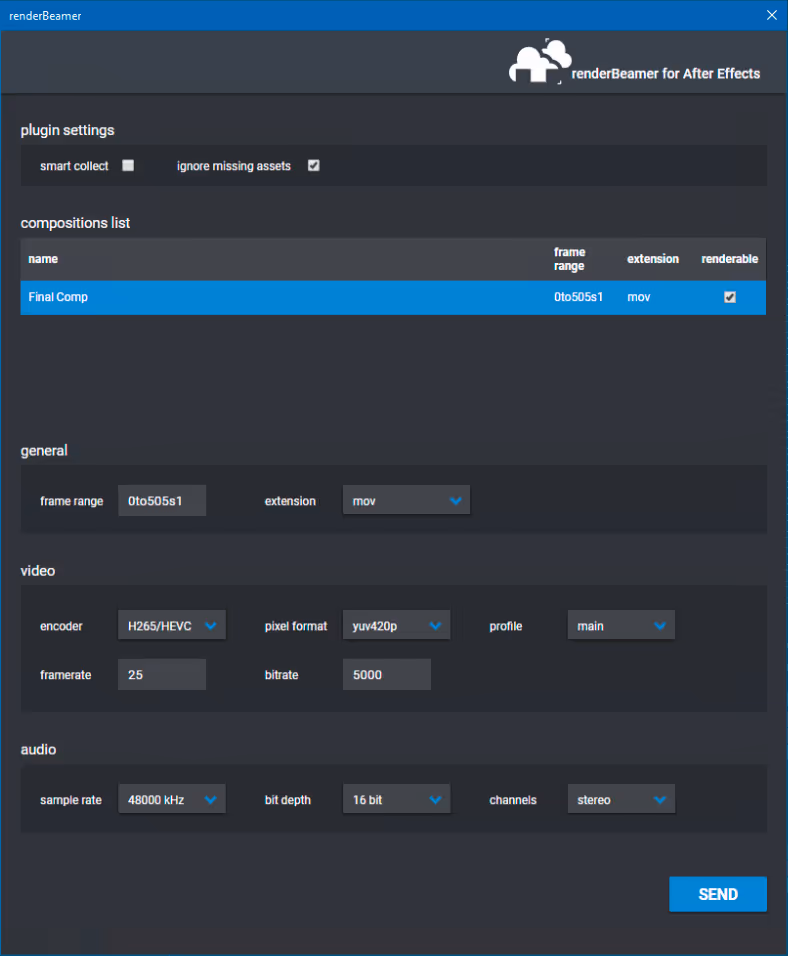788x956 pixels.
Task: Click the name column header
Action: pyautogui.click(x=43, y=259)
